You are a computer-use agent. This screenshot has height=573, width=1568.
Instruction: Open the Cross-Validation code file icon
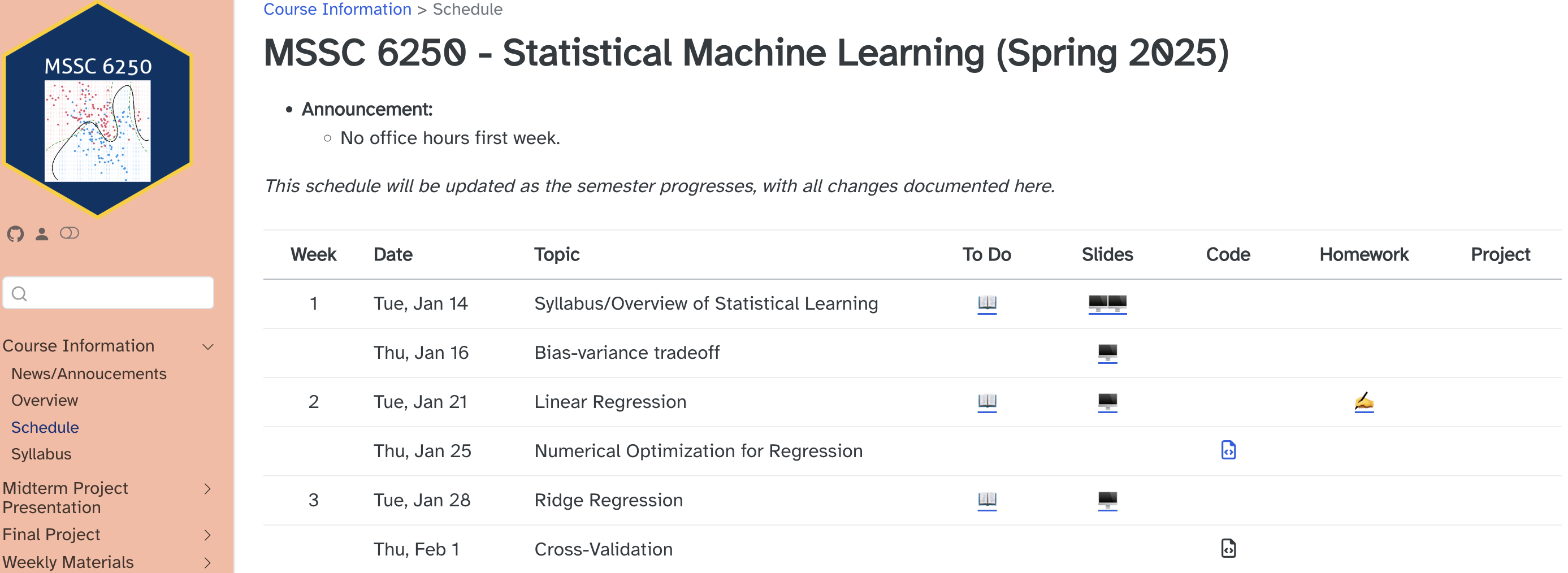(x=1228, y=549)
